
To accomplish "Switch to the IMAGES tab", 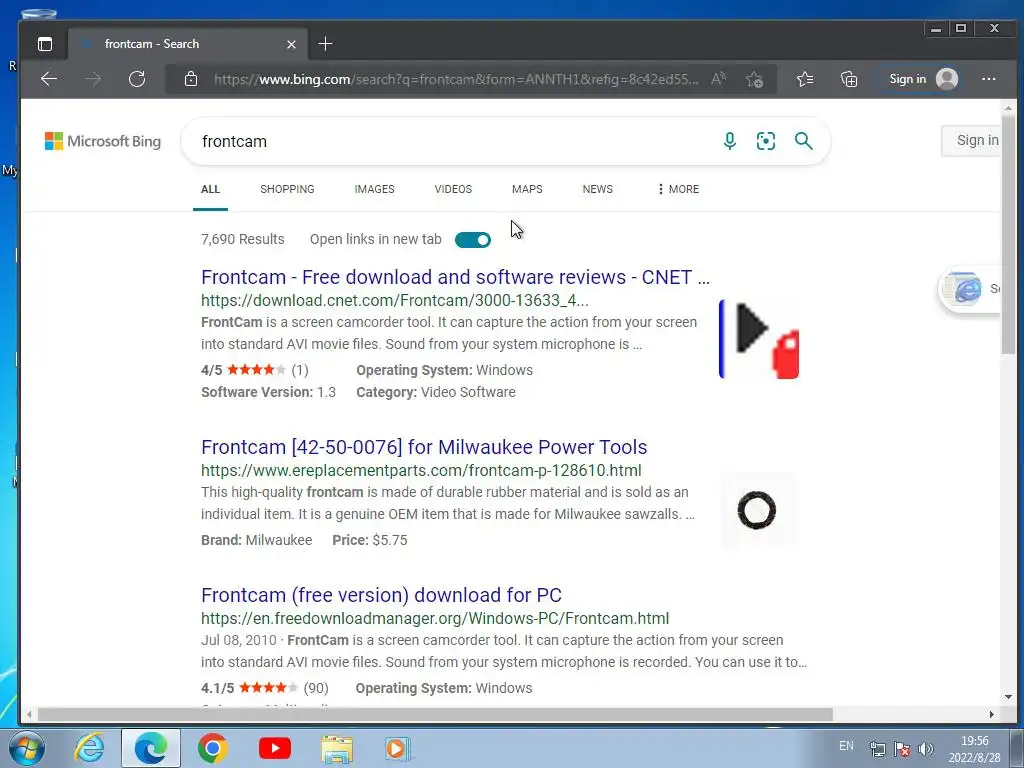I will 374,189.
